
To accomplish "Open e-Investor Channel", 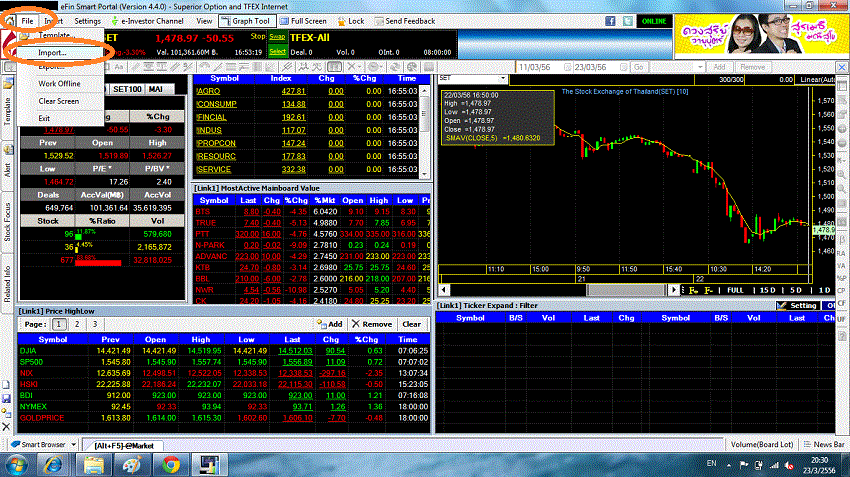I will [x=147, y=21].
